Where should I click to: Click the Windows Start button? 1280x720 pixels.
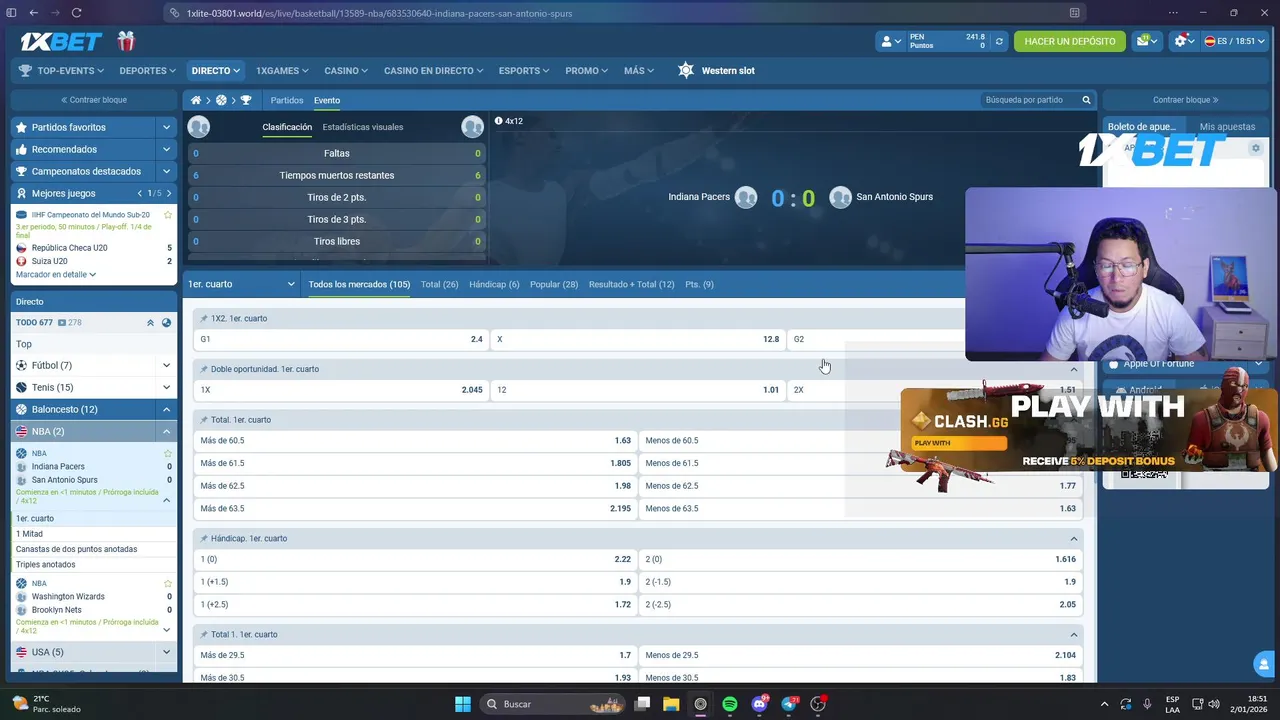463,704
